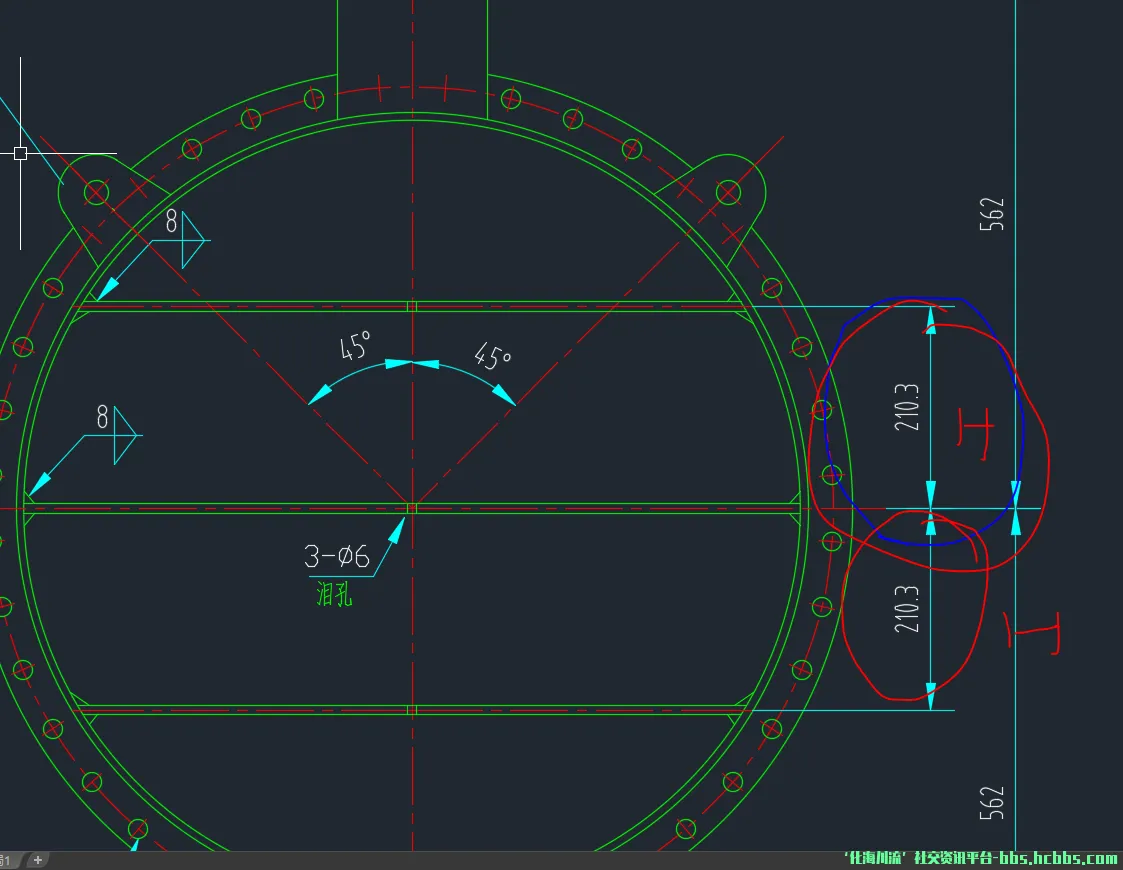Select the lower 562 dimension text
1123x870 pixels.
pyautogui.click(x=992, y=803)
